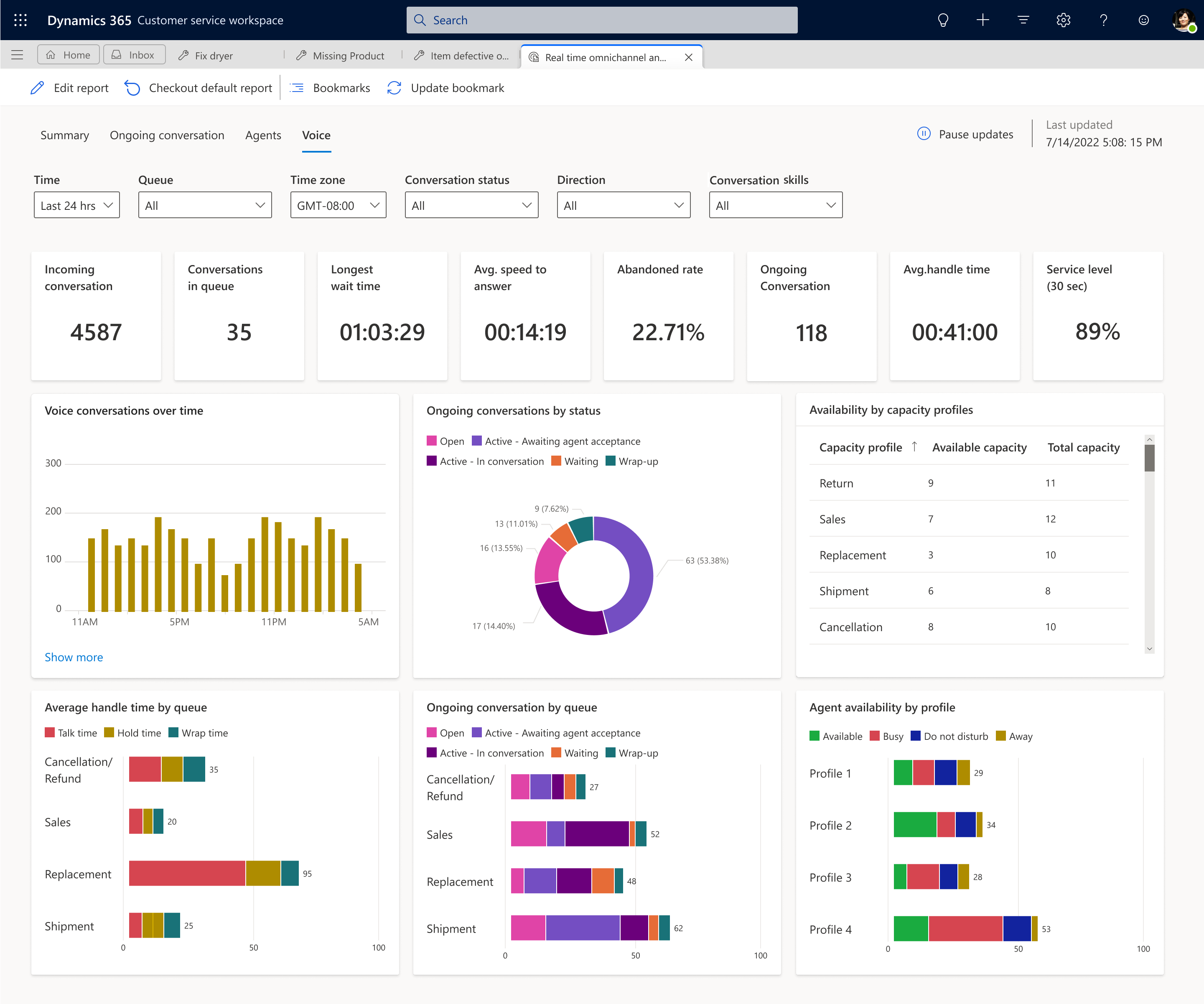Viewport: 1204px width, 1004px height.
Task: Click the Update bookmark icon
Action: pos(395,88)
